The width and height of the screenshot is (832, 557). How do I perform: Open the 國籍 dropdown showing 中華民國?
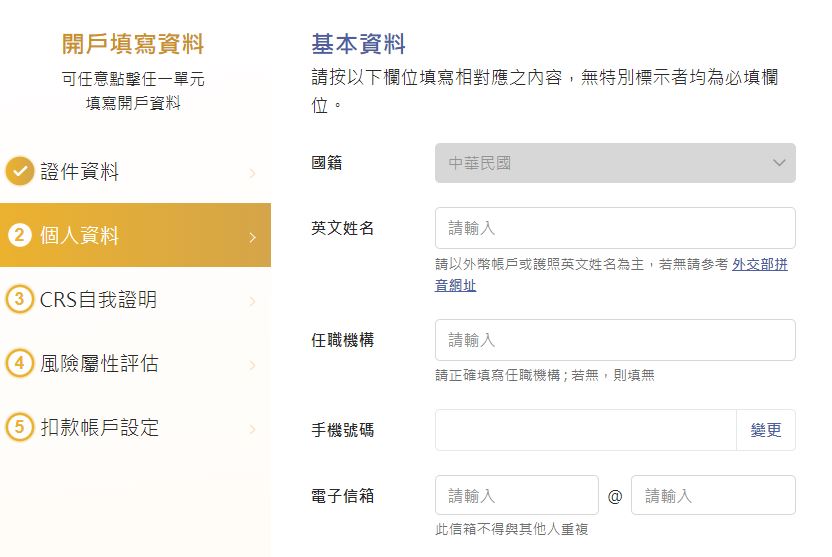(615, 163)
